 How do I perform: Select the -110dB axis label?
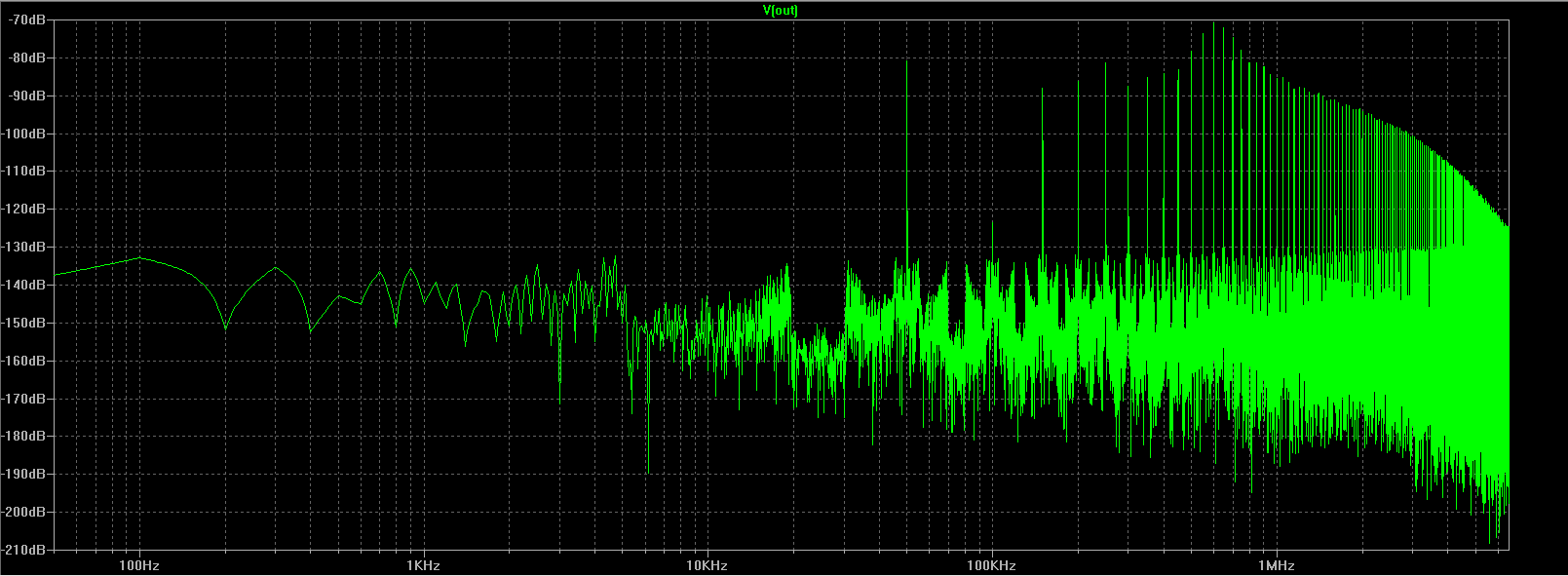(23, 172)
